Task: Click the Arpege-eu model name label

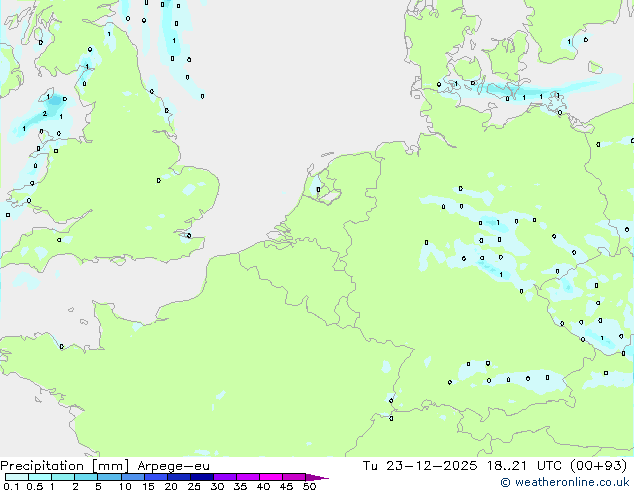Action: (173, 466)
